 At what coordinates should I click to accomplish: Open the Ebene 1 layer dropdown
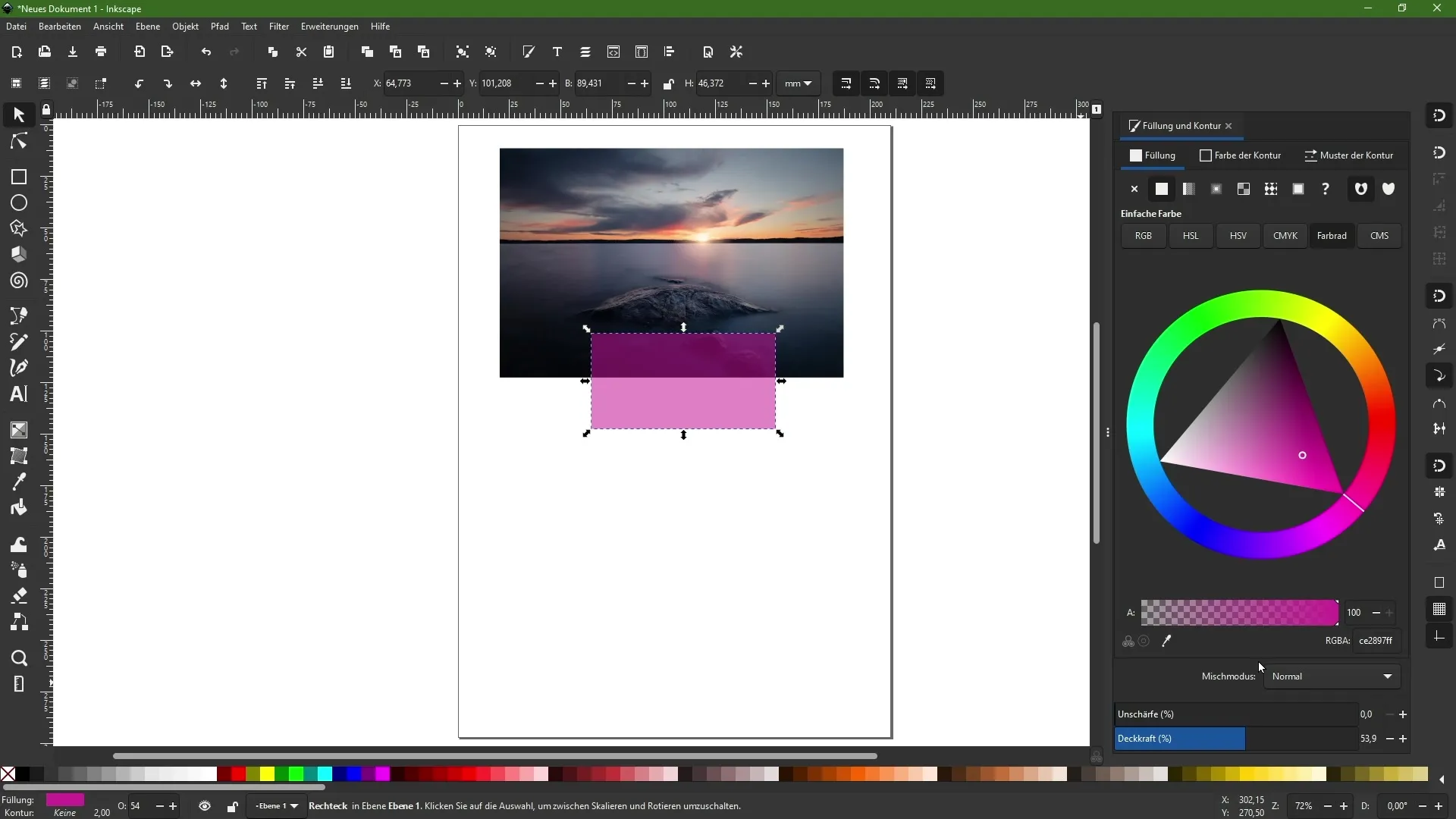(276, 806)
